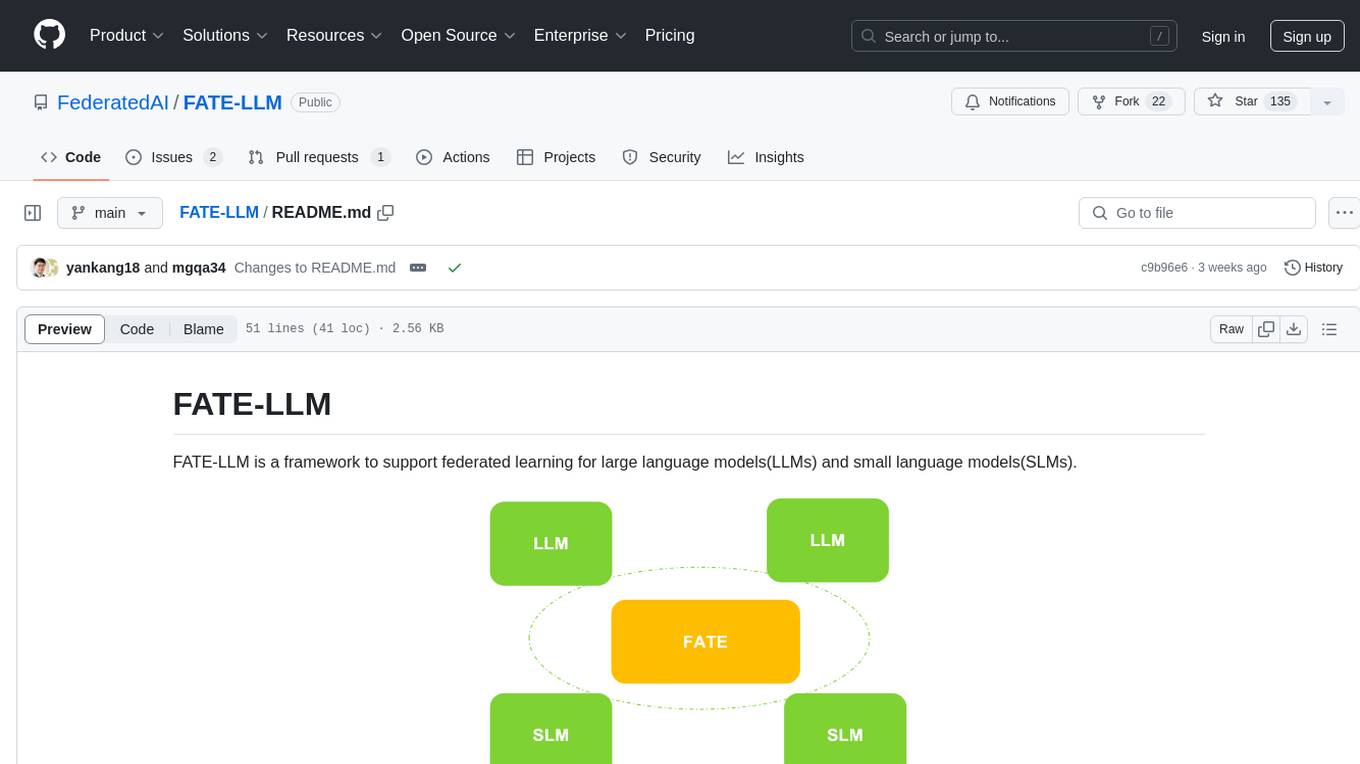Select the Blame view

(204, 329)
